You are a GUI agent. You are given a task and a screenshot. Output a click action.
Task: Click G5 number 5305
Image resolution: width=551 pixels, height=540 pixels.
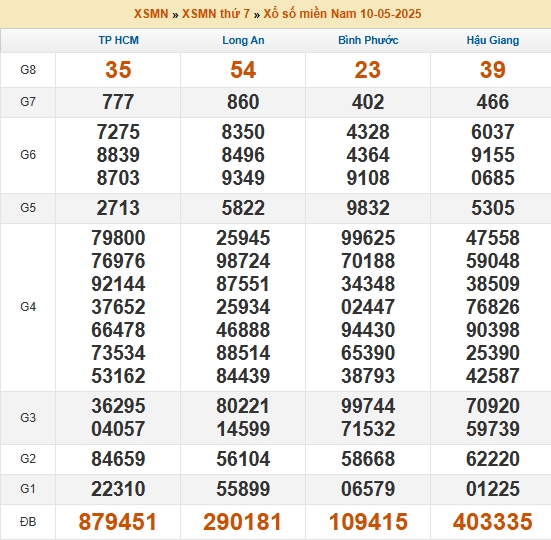(493, 208)
